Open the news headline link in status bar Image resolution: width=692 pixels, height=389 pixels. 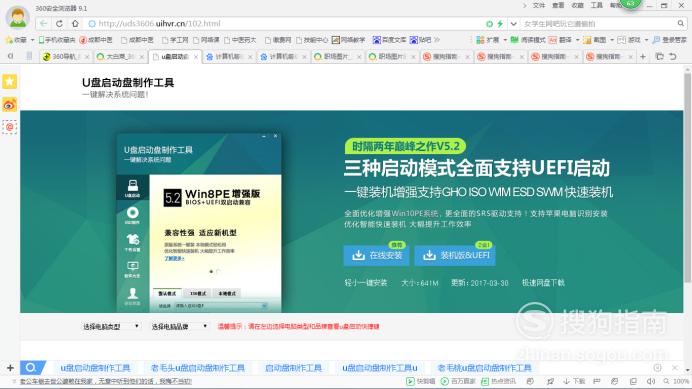(x=106, y=381)
